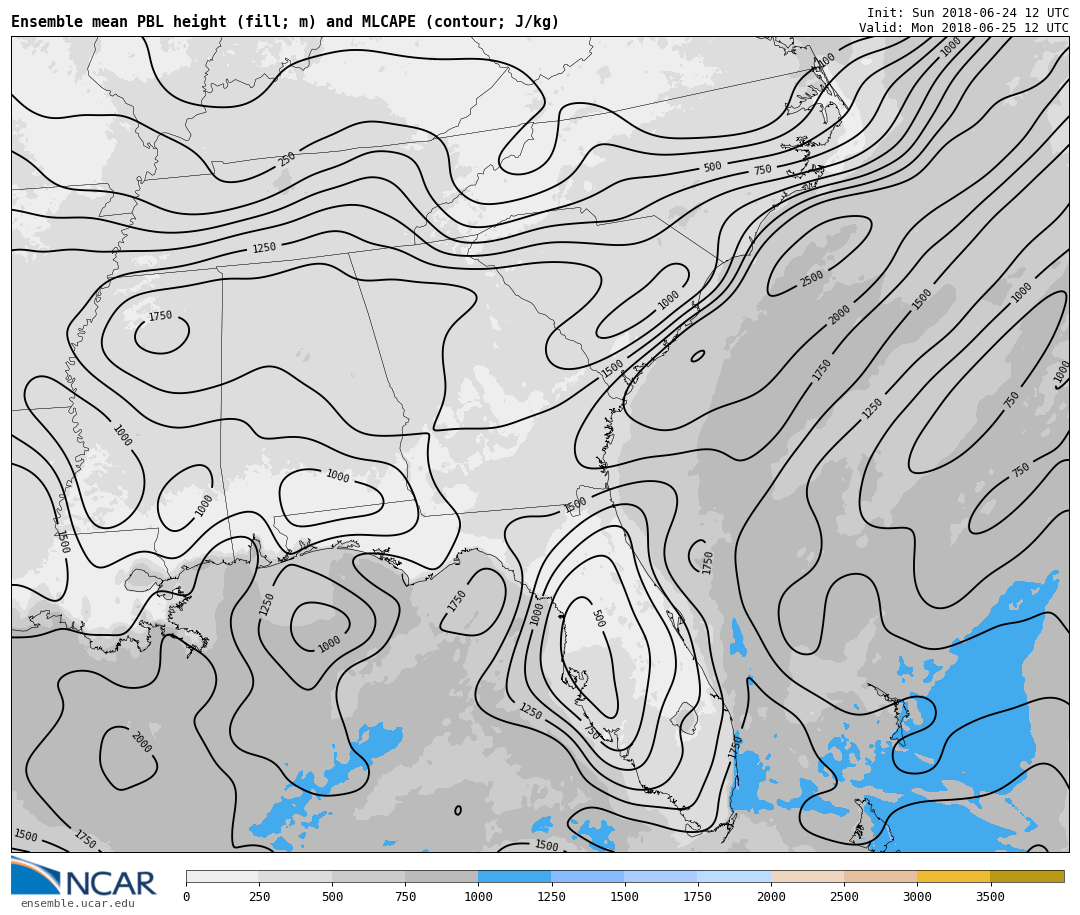Viewport: 1080px width, 915px height.
Task: Click the Valid date text
Action: click(x=963, y=28)
